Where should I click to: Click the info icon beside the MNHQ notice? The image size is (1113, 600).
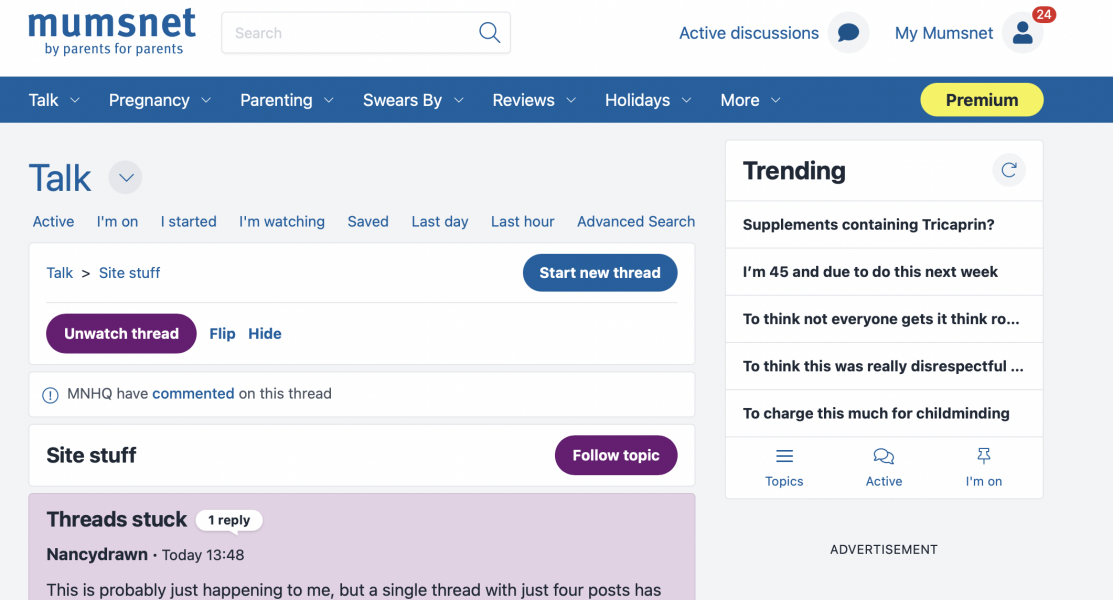click(50, 394)
